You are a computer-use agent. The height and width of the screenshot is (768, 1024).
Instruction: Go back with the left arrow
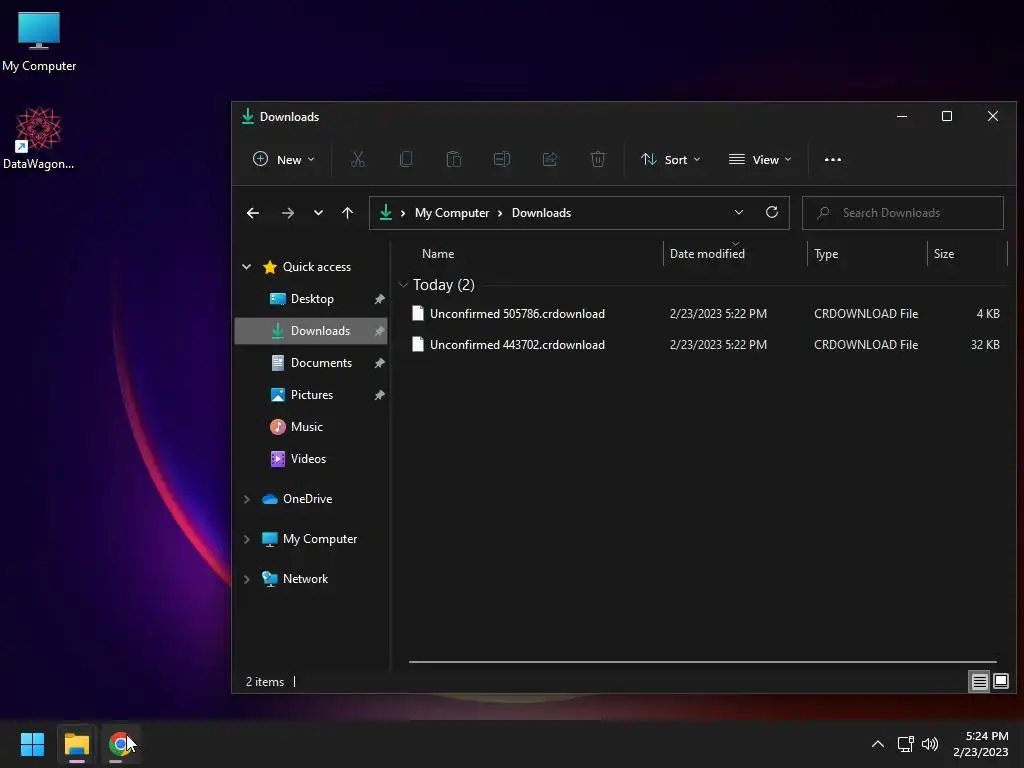pyautogui.click(x=253, y=213)
